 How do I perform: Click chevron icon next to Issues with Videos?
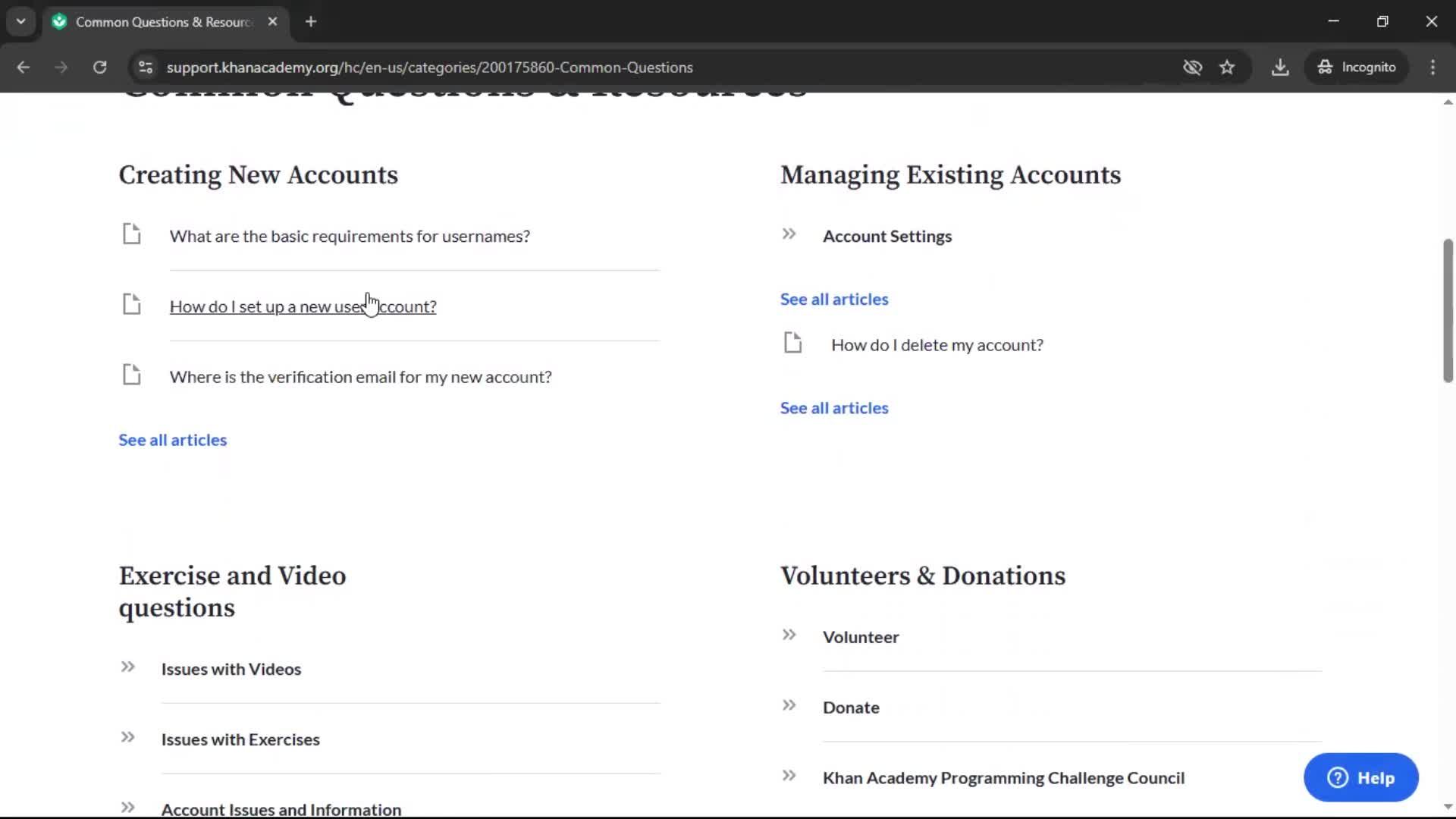click(127, 667)
